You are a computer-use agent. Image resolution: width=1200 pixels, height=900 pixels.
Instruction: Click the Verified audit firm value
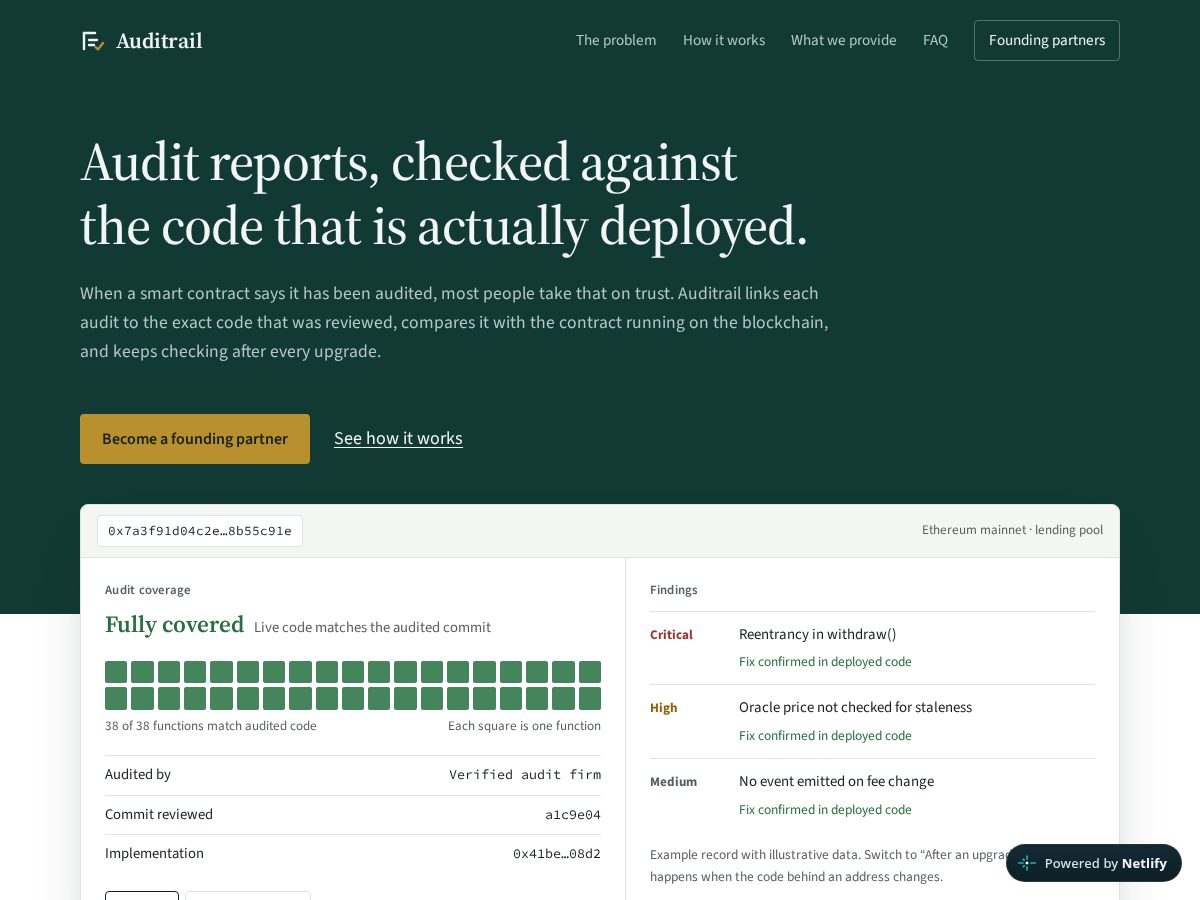click(525, 774)
